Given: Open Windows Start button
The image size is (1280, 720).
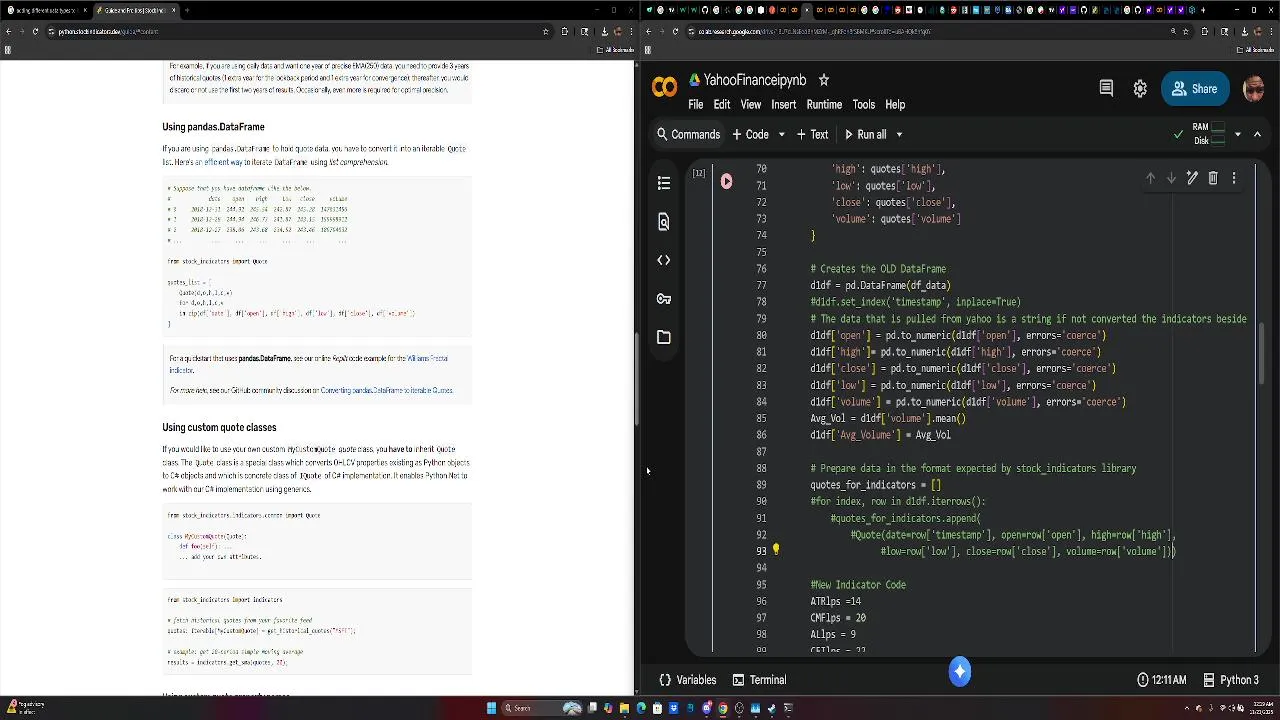Looking at the screenshot, I should click(x=491, y=708).
